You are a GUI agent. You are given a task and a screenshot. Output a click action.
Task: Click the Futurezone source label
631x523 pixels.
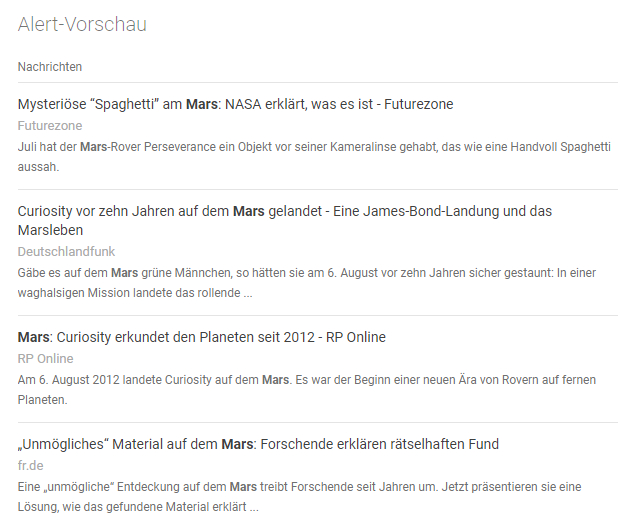(x=50, y=126)
